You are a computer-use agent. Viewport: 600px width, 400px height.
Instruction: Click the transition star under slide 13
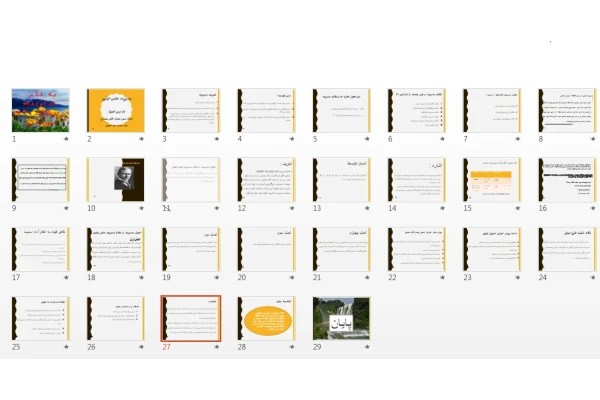(x=367, y=208)
